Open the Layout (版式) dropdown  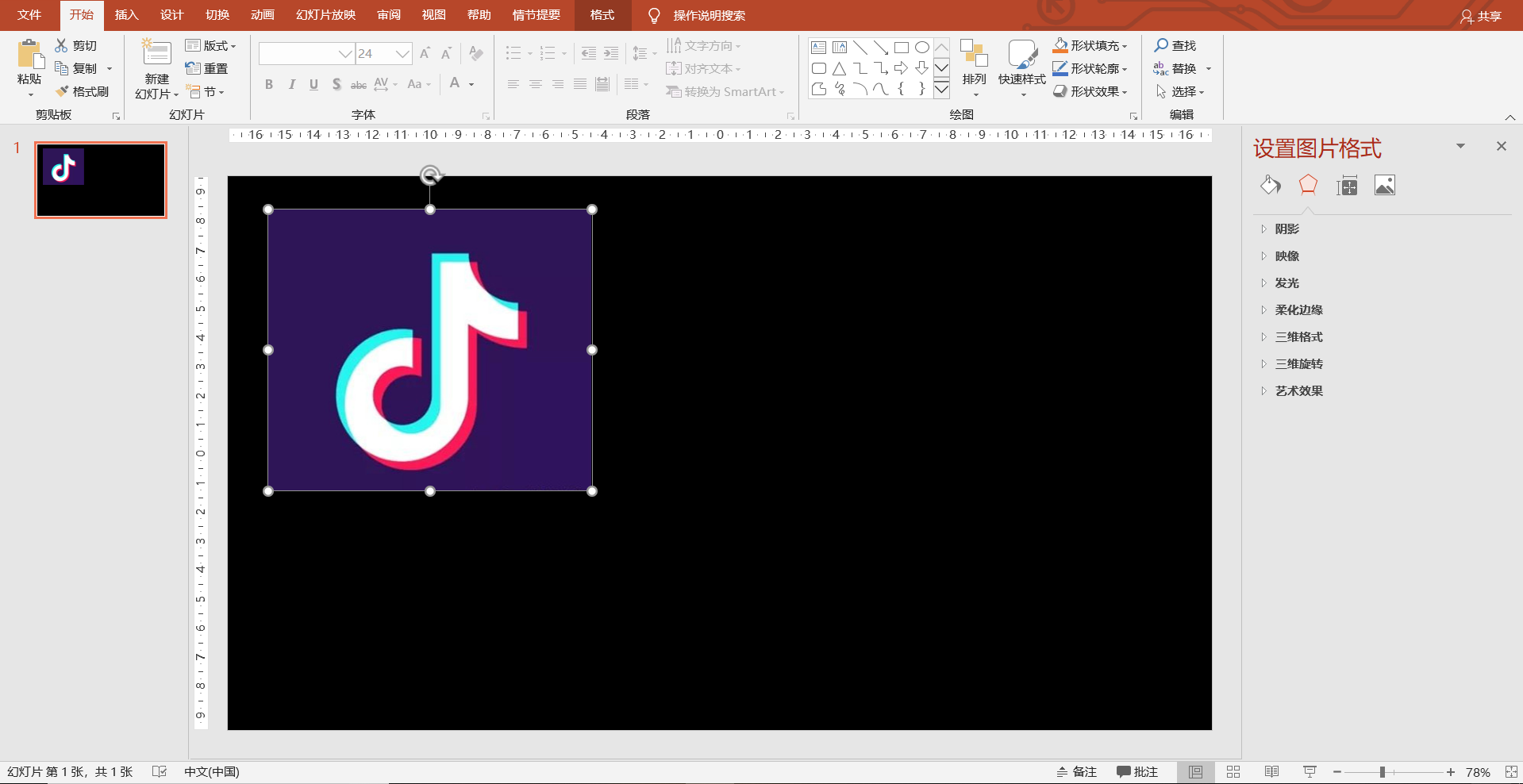point(211,45)
